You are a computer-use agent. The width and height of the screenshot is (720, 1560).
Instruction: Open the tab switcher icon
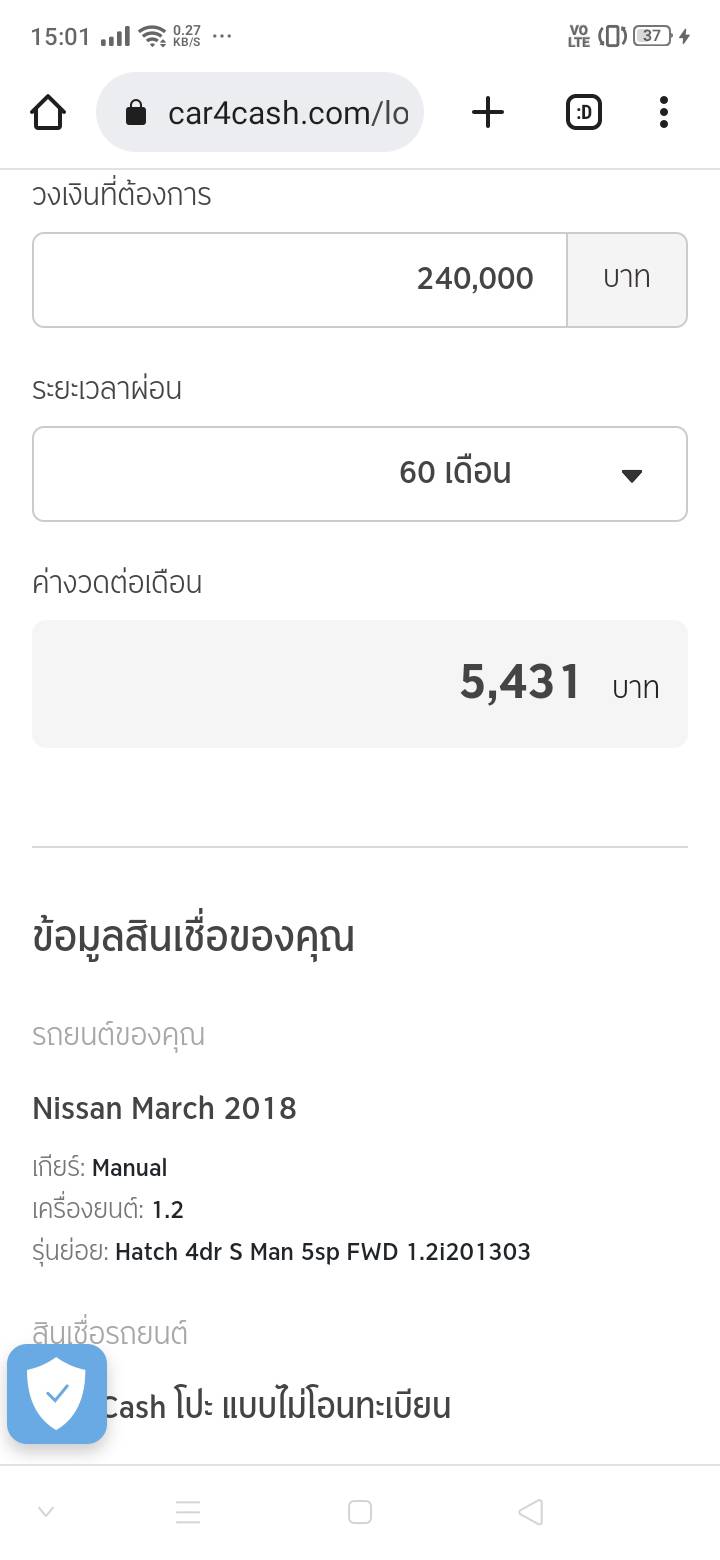[584, 113]
